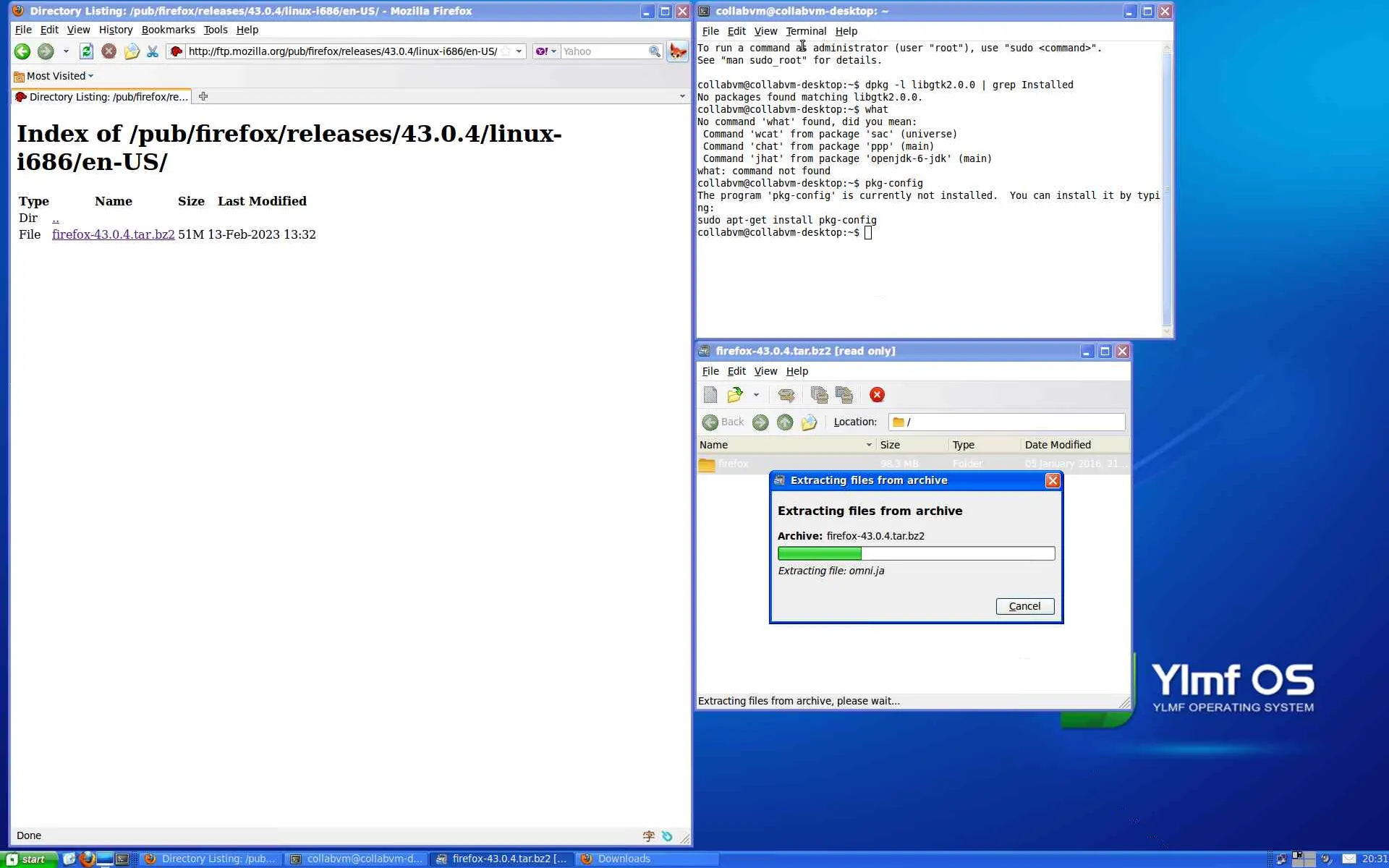Open the Terminal menu in terminal window
Viewport: 1389px width, 868px height.
click(x=805, y=31)
